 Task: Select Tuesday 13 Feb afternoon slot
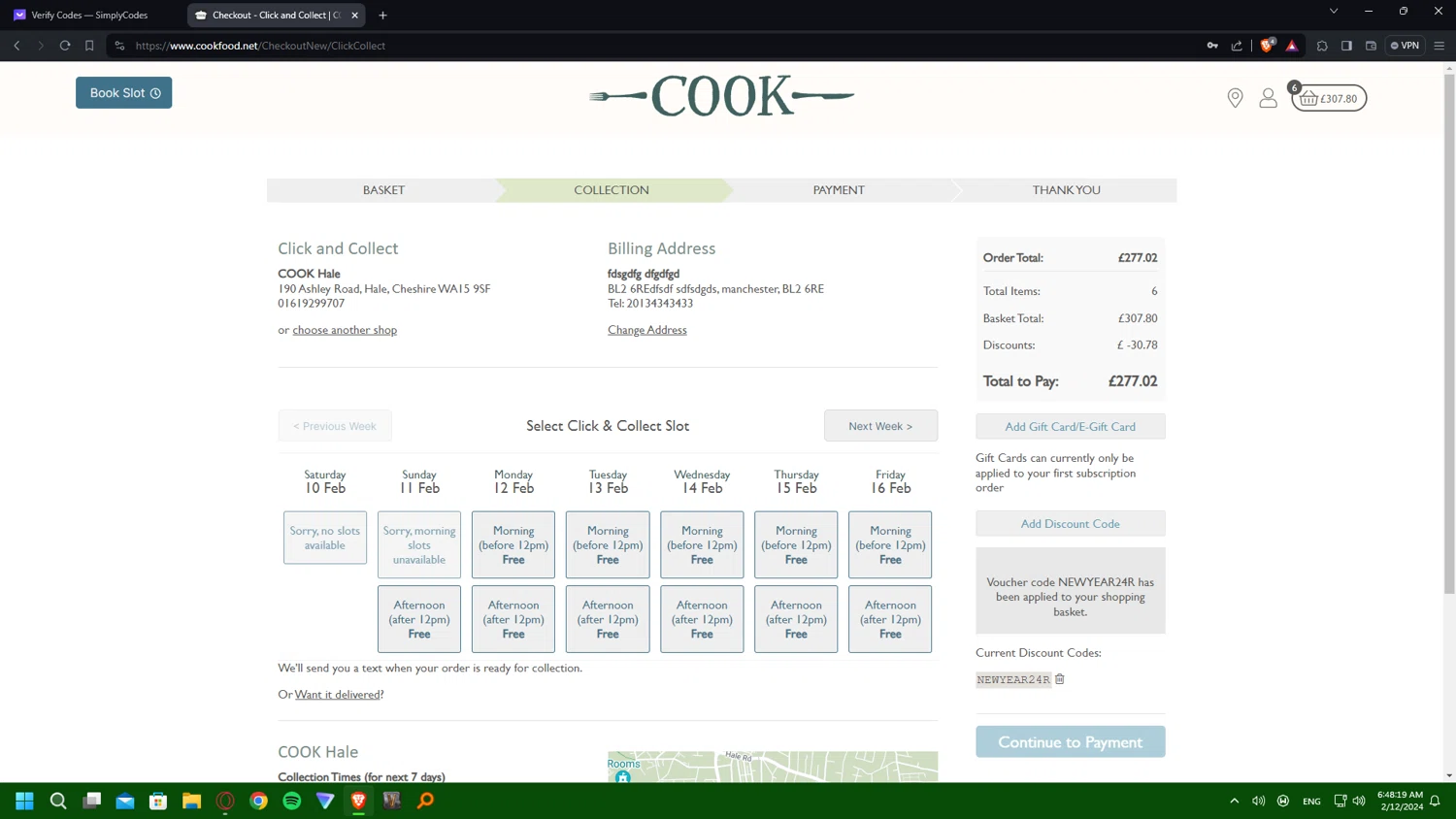click(x=608, y=619)
